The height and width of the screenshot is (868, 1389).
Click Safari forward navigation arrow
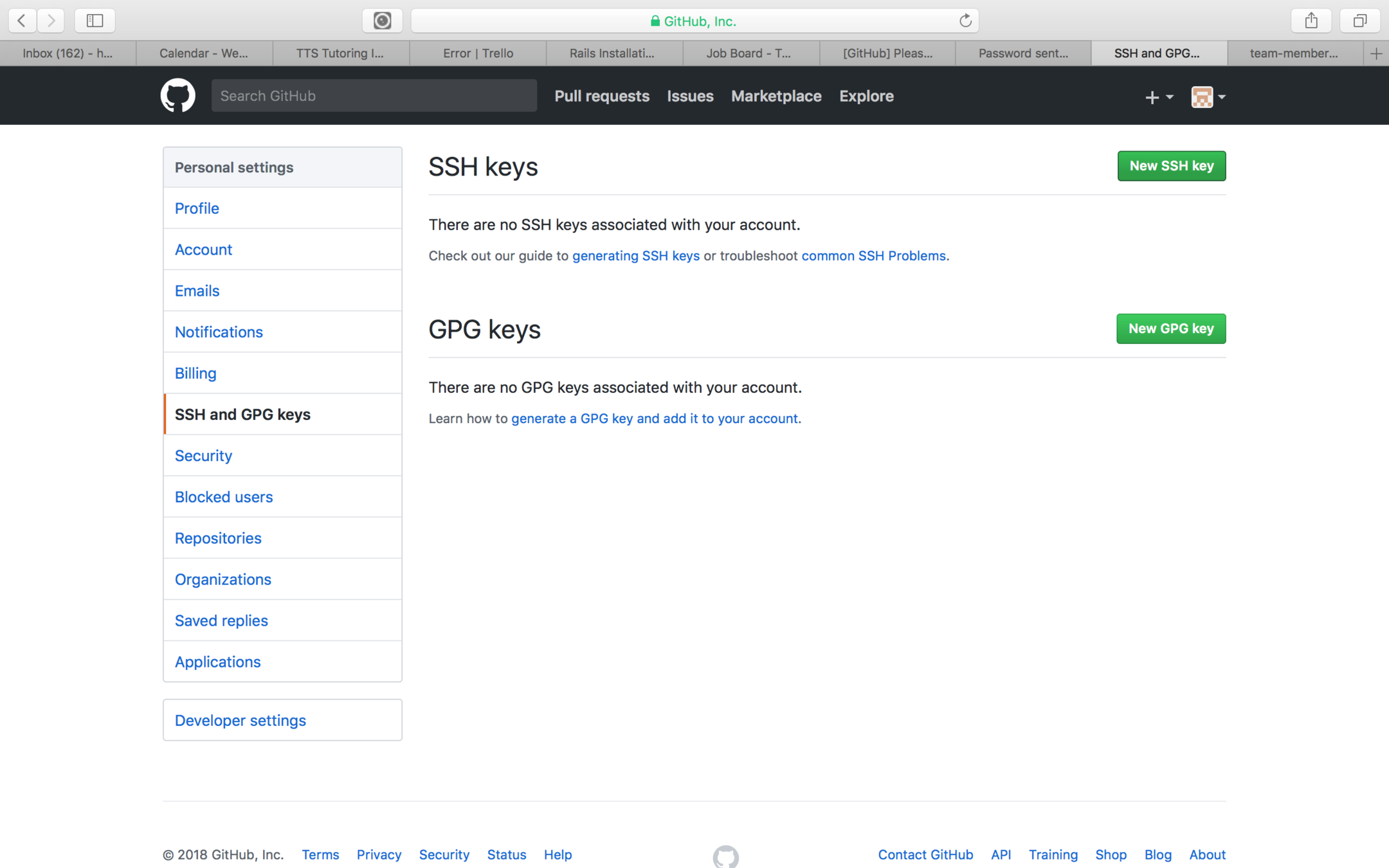pyautogui.click(x=51, y=21)
